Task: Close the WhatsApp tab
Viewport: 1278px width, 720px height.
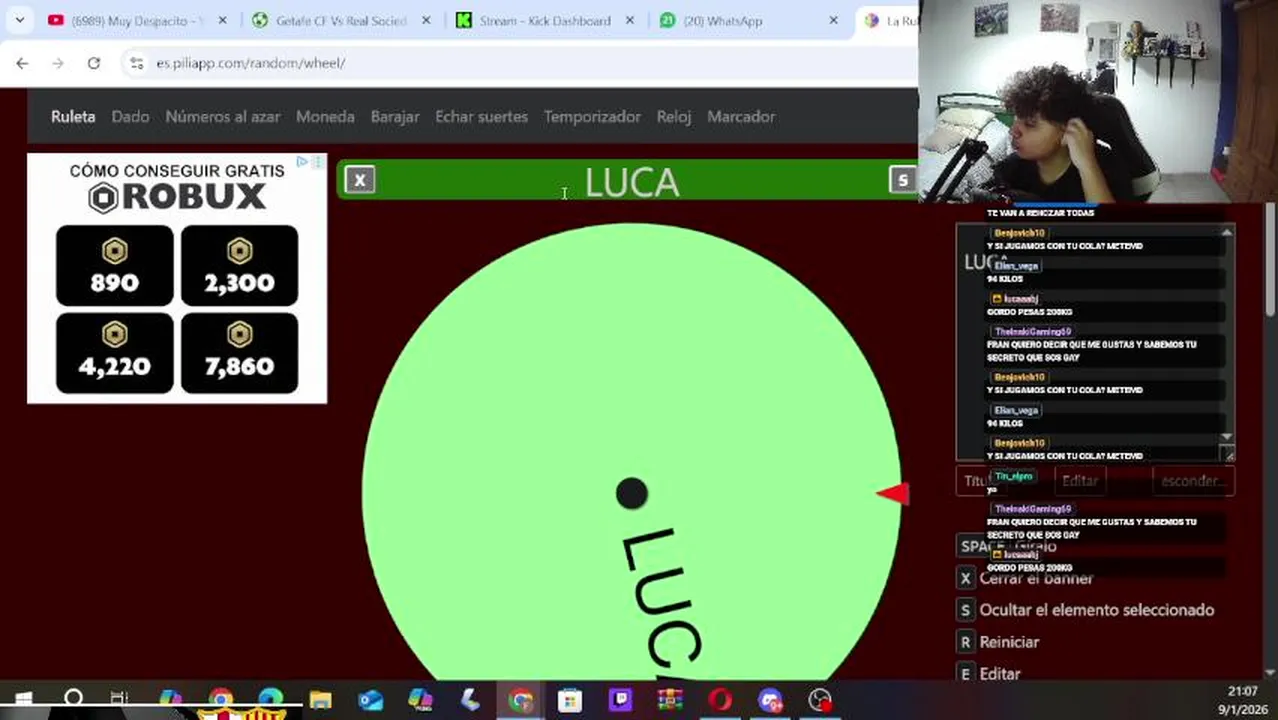Action: click(834, 20)
